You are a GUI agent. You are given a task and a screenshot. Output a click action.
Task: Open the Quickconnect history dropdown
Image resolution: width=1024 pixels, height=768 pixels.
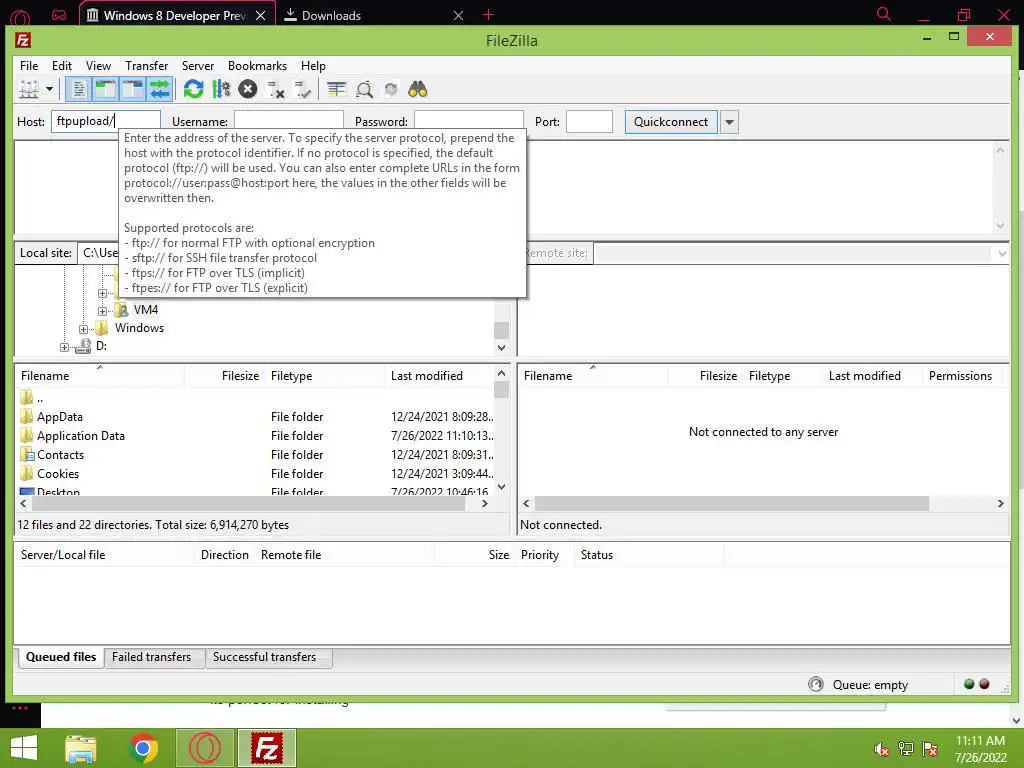(729, 121)
